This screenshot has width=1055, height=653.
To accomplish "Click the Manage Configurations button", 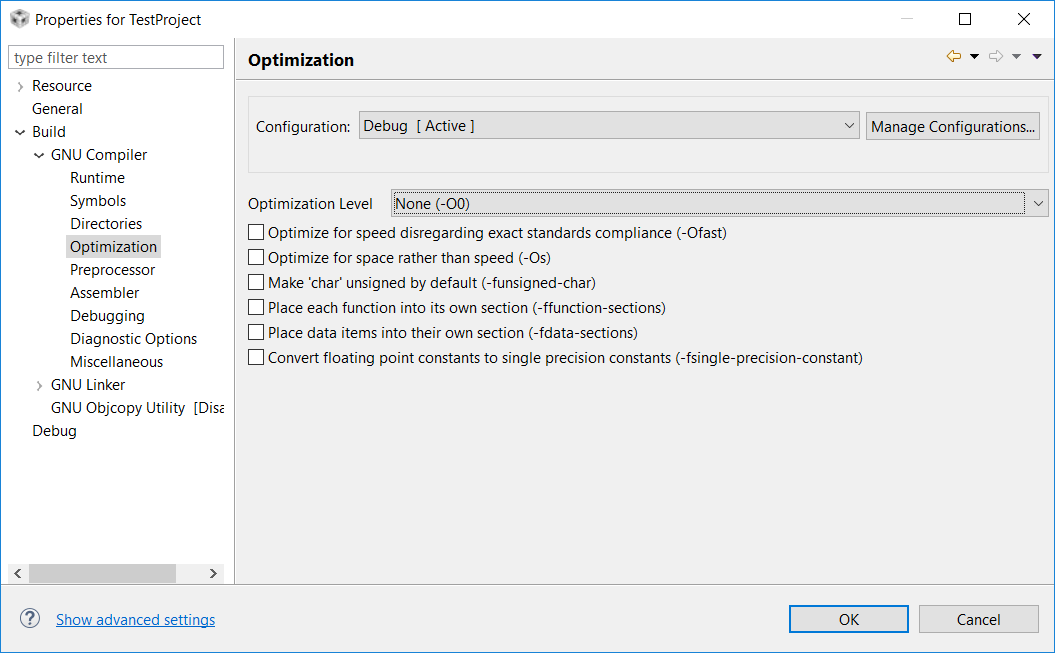I will [952, 125].
